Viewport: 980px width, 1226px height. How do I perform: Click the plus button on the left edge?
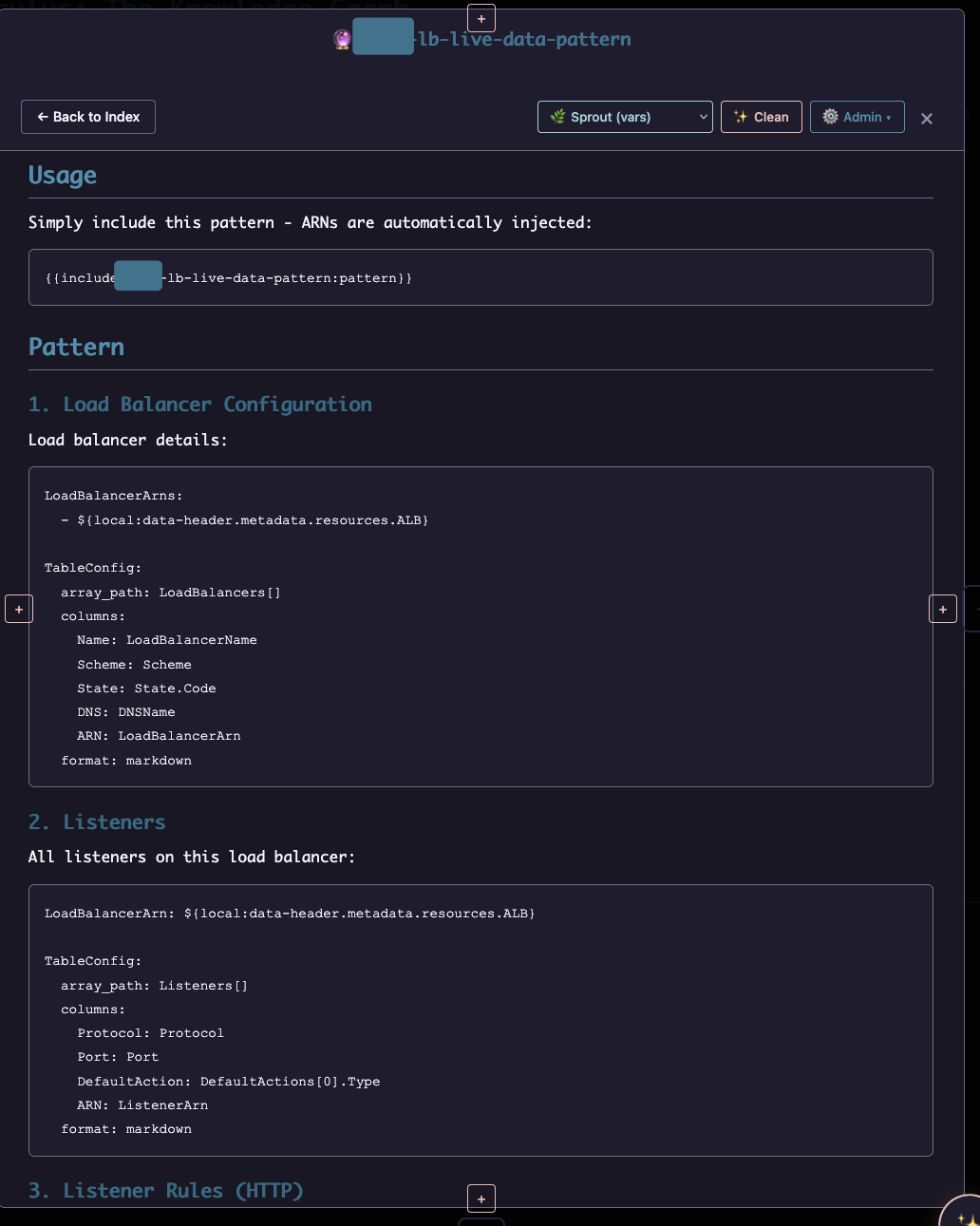coord(19,609)
